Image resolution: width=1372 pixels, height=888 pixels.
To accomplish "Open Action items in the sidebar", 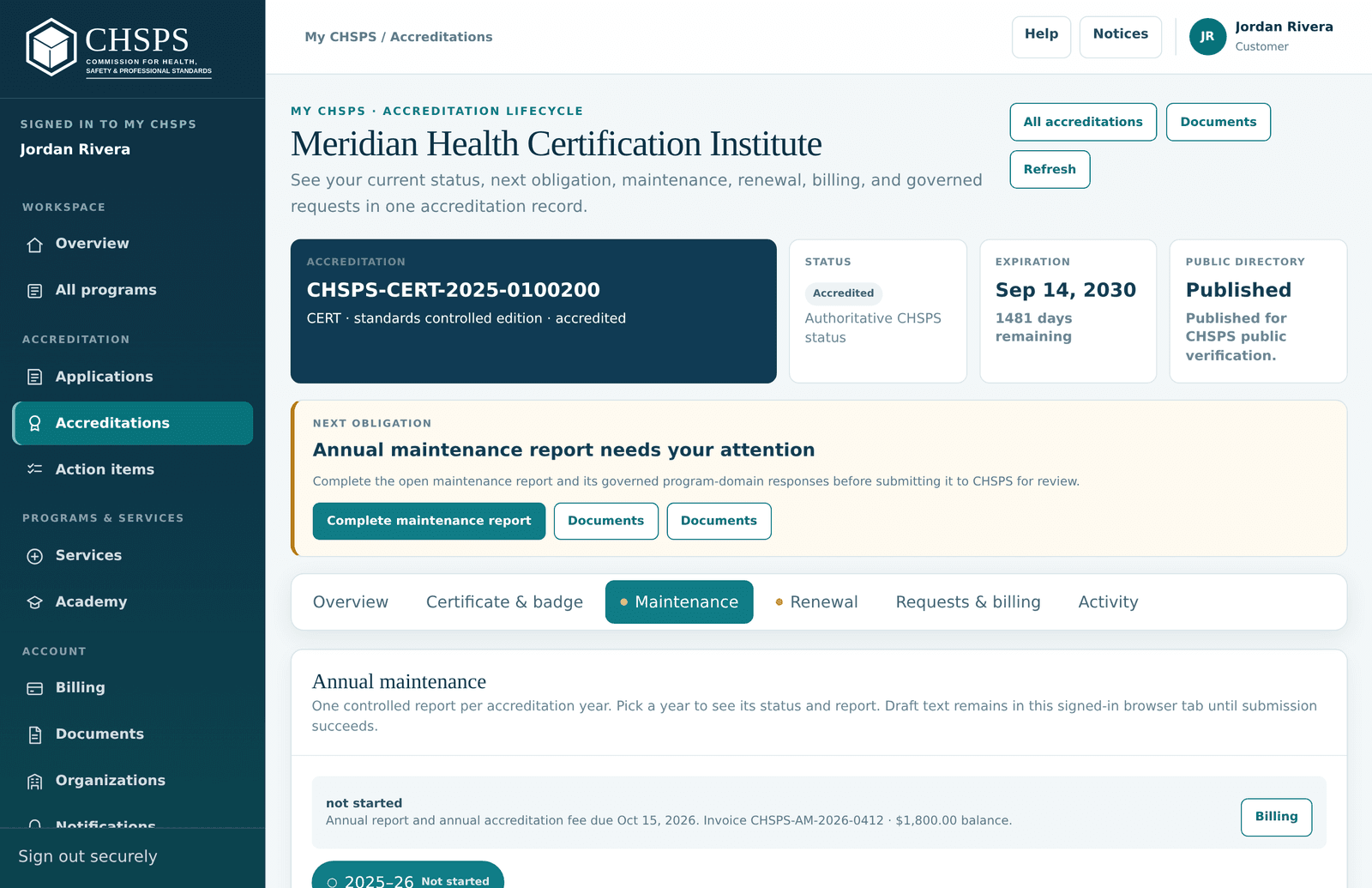I will pos(133,469).
